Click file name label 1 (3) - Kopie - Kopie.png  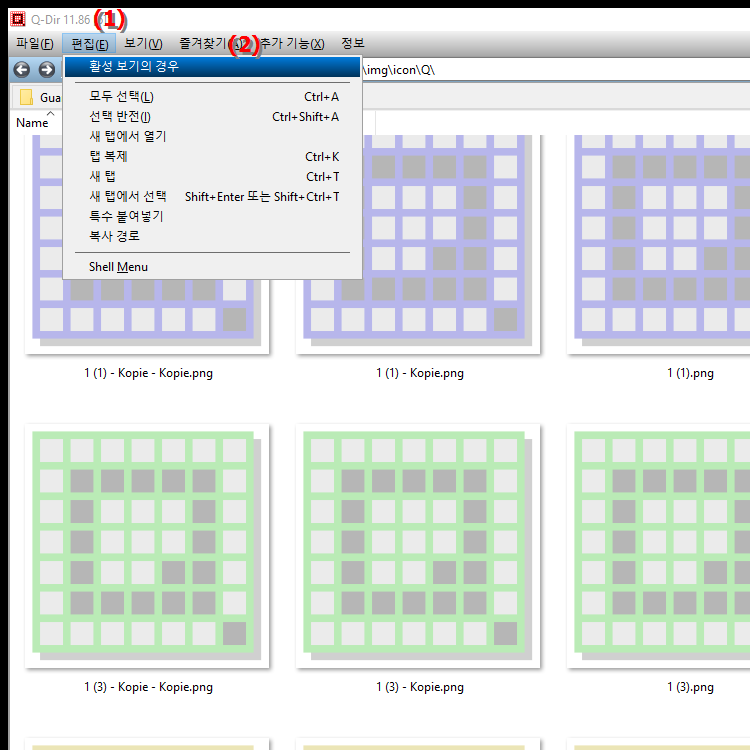(148, 687)
